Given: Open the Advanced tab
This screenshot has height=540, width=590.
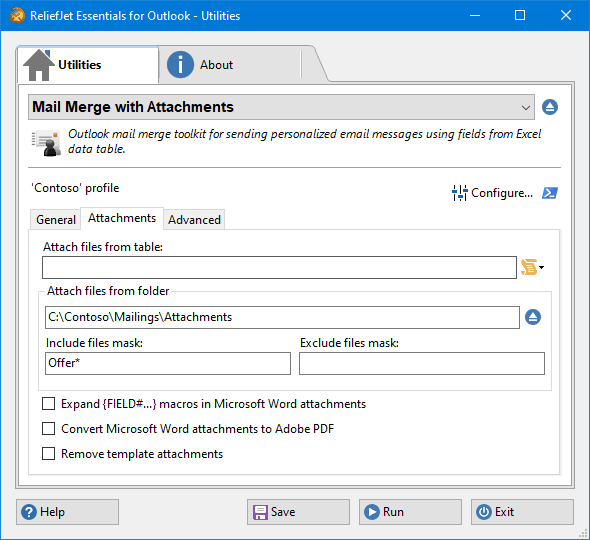Looking at the screenshot, I should [194, 219].
